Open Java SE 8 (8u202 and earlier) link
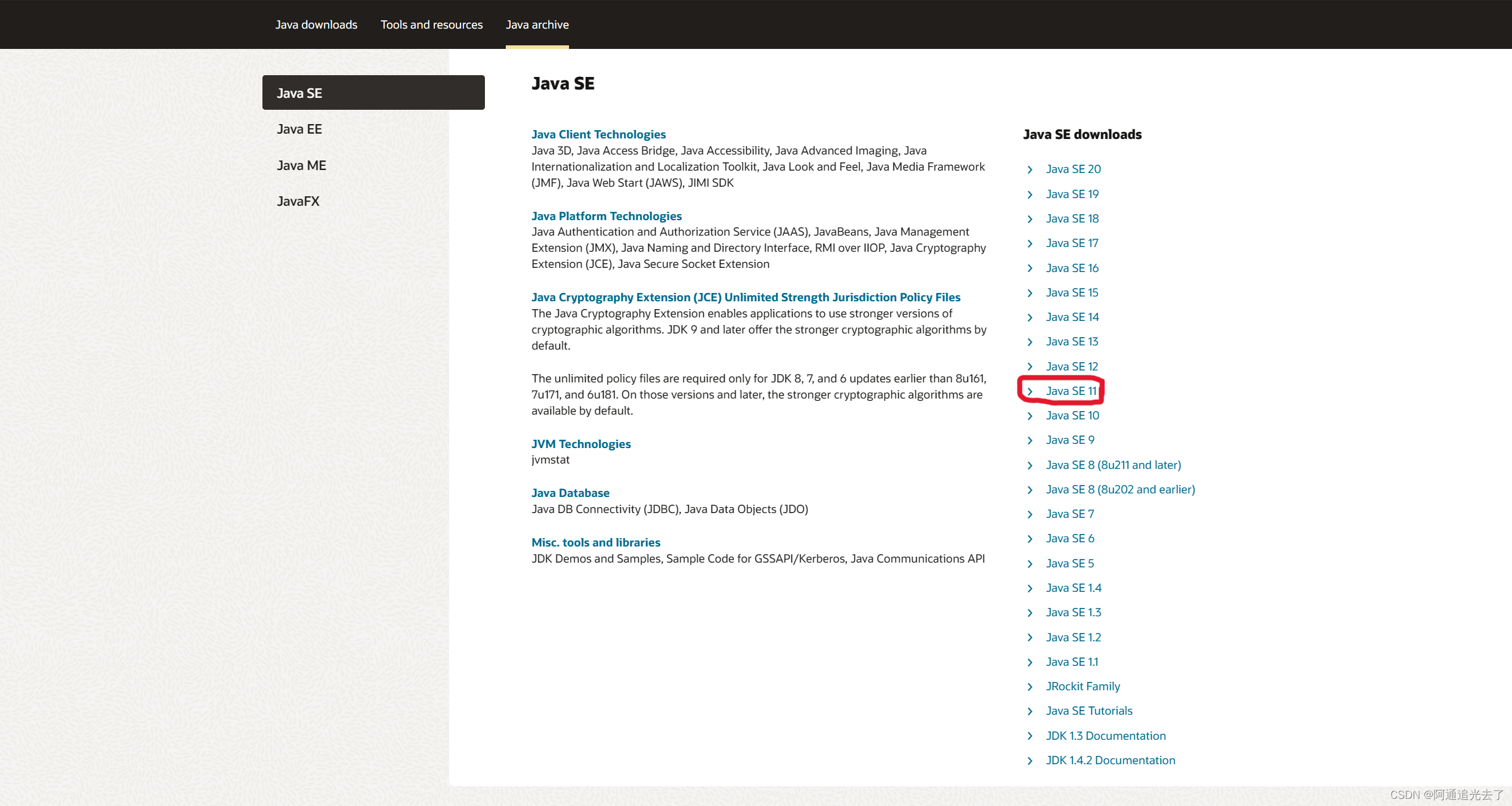 [x=1120, y=489]
